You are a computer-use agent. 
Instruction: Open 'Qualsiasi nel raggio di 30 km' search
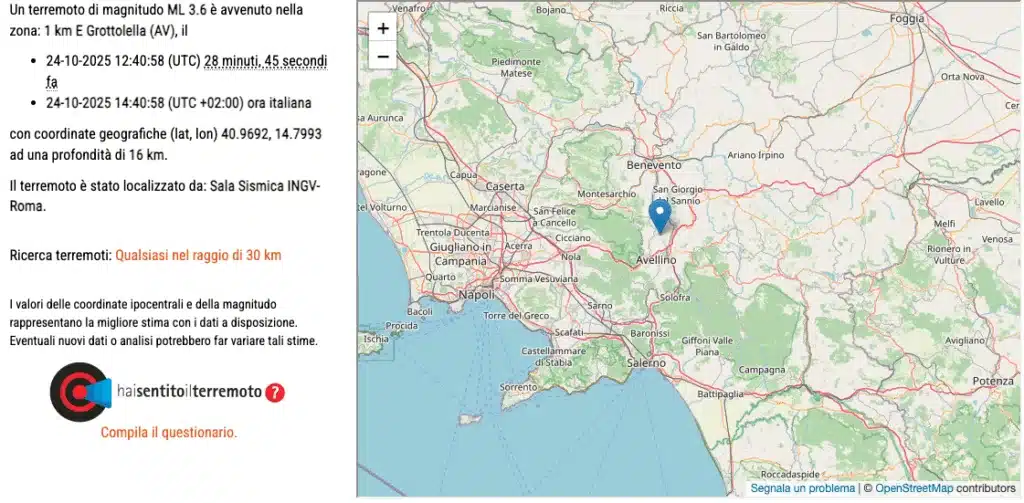tap(198, 255)
